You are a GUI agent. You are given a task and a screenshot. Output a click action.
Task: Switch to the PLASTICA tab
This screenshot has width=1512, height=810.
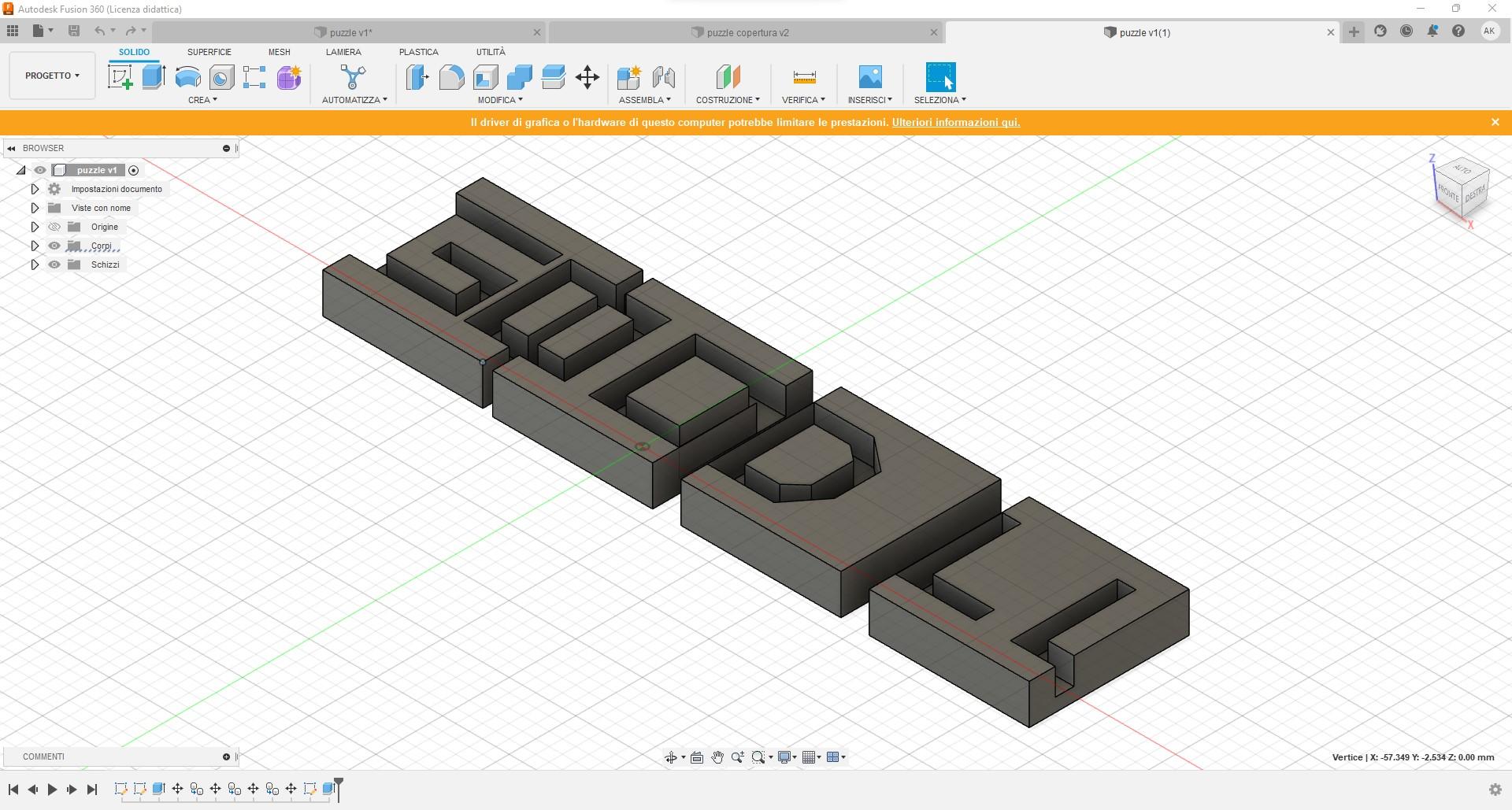(x=418, y=52)
